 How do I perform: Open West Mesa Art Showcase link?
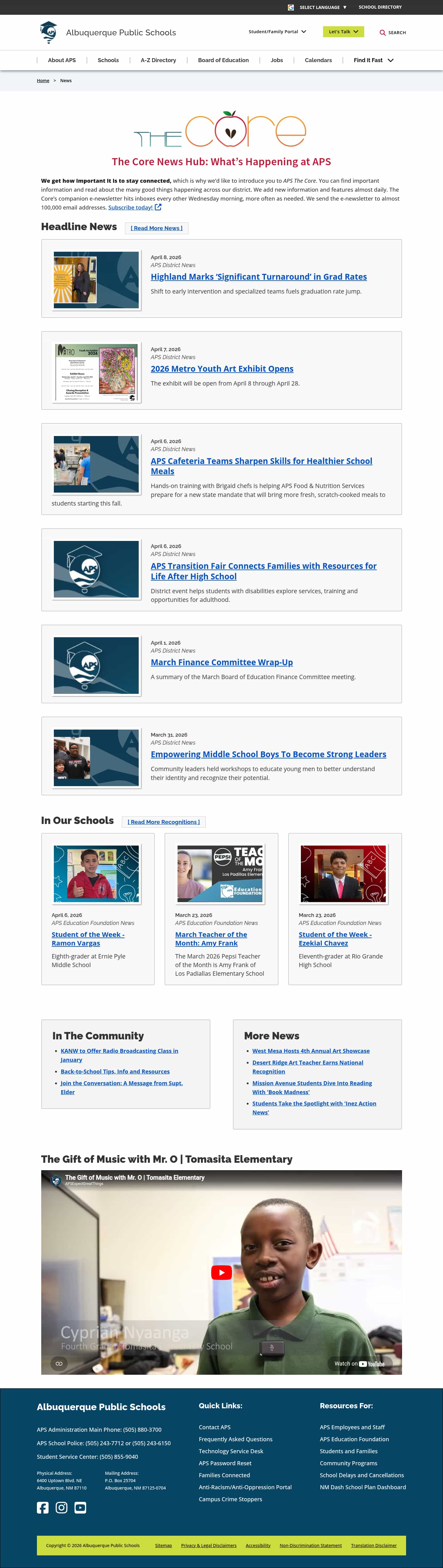pos(311,1050)
